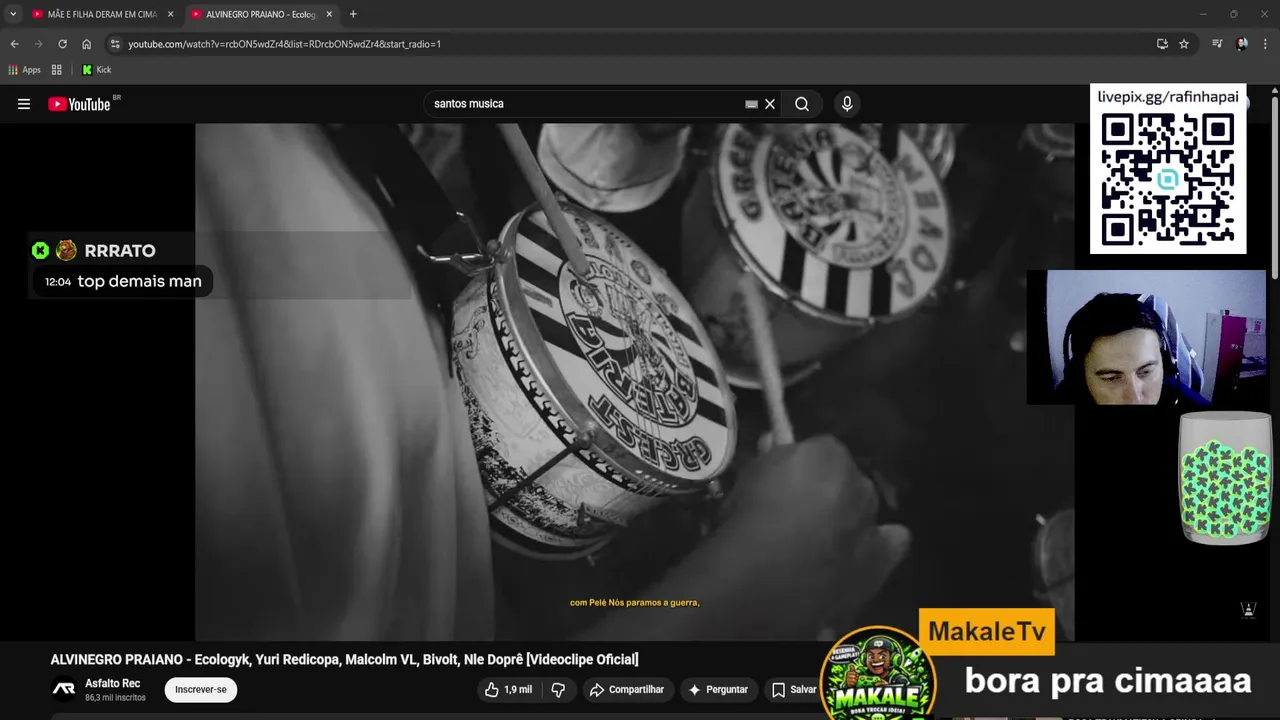The width and height of the screenshot is (1280, 720).
Task: Open the Apps bookmark shortcut
Action: [25, 70]
